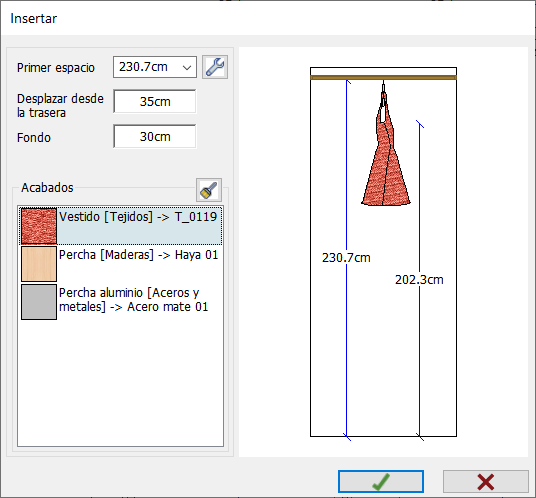Click the 230.7cm combo box value
536x498 pixels.
click(x=143, y=67)
